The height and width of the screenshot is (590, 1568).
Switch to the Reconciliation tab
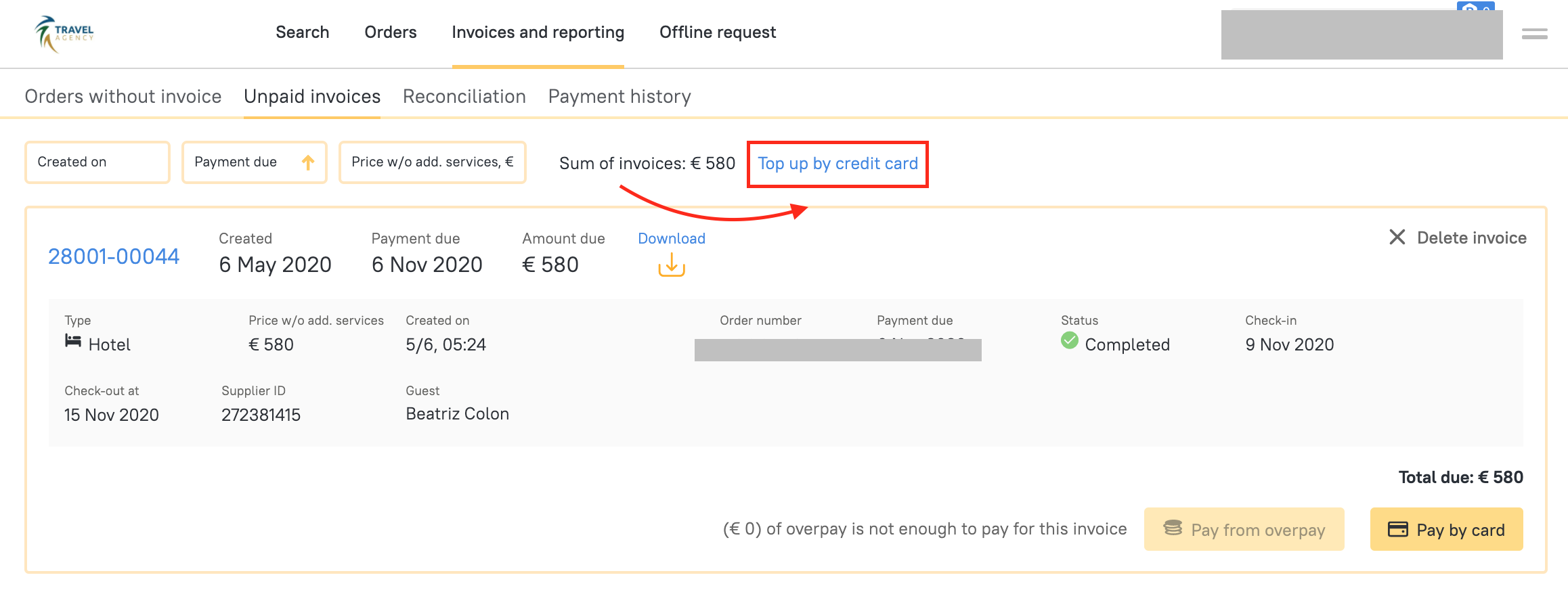coord(464,97)
